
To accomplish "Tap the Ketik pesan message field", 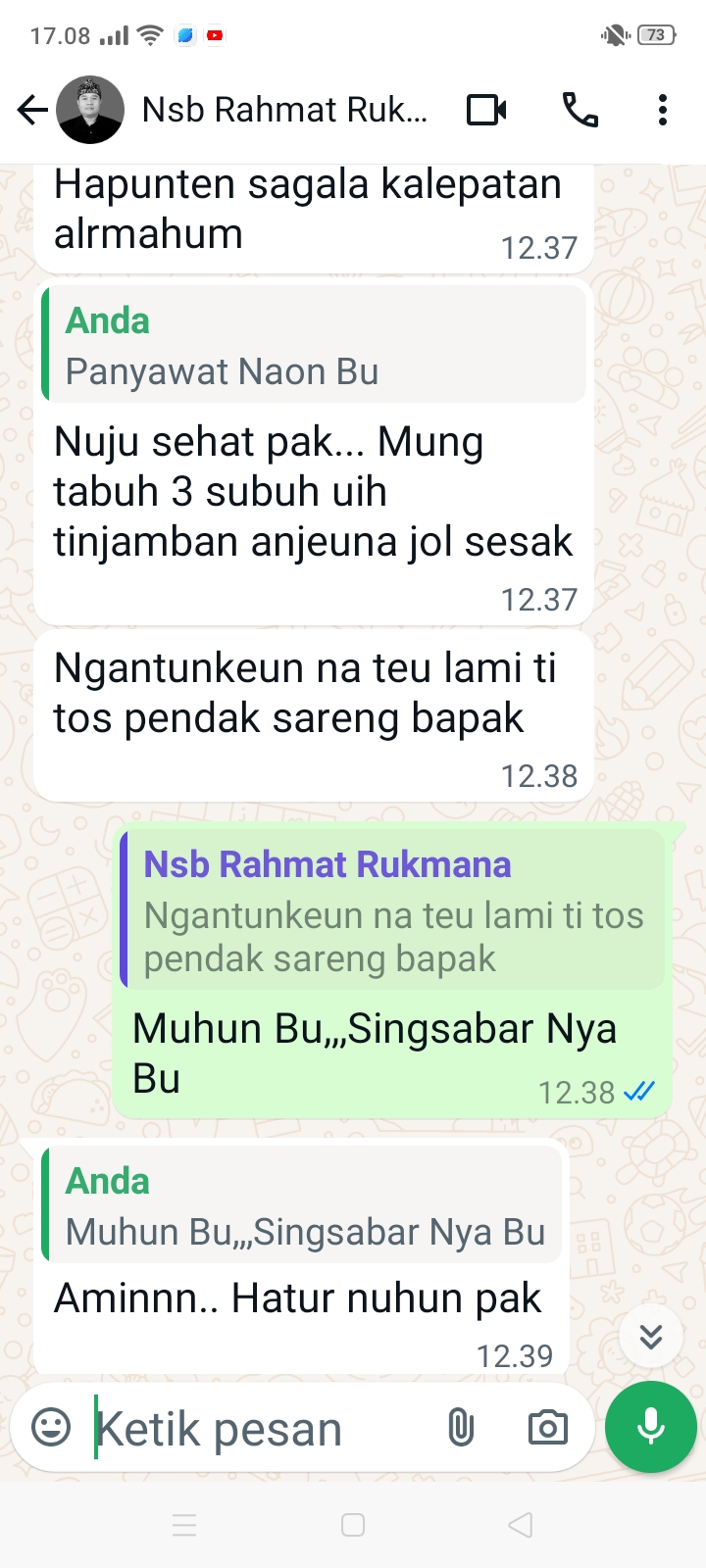I will tap(260, 1428).
